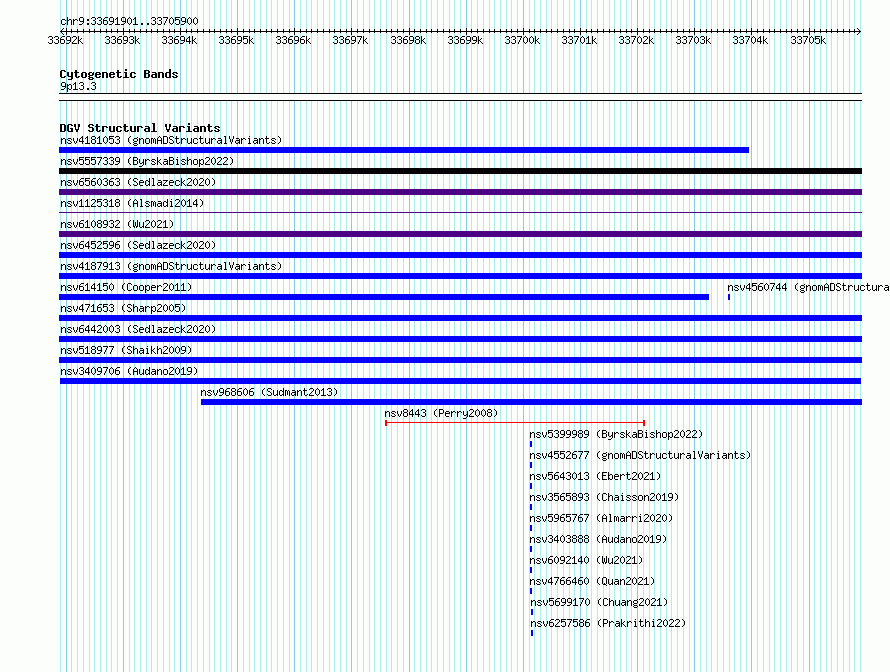Open nsv5557339 (ByrskaBishop2022) label at the top

point(147,161)
